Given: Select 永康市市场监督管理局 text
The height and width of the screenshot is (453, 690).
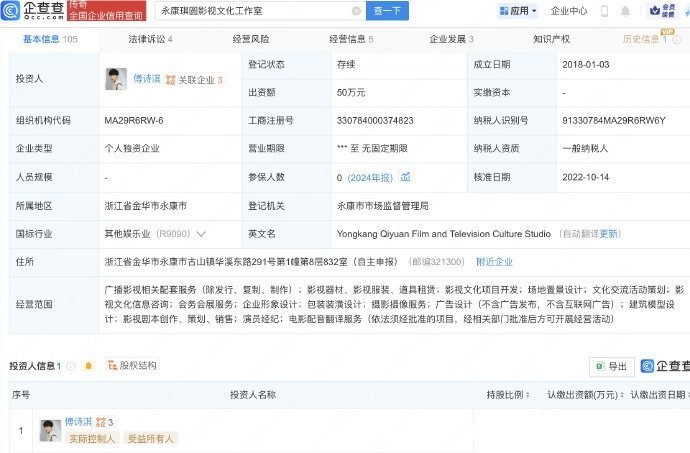Looking at the screenshot, I should pos(382,206).
